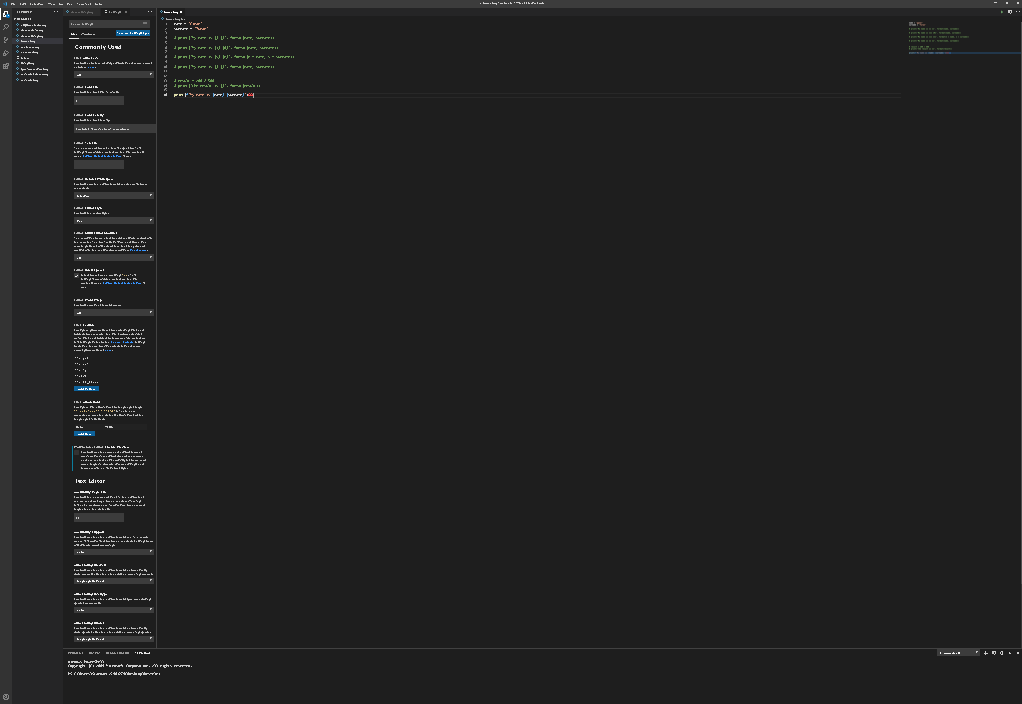Open Explorer panel's more actions ellipsis
This screenshot has width=1022, height=704.
[55, 12]
